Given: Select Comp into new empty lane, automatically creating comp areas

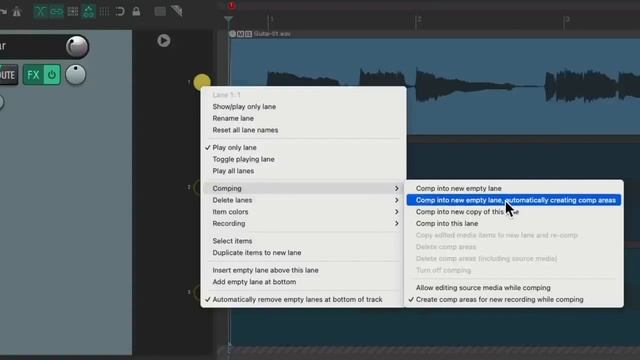Looking at the screenshot, I should 514,200.
